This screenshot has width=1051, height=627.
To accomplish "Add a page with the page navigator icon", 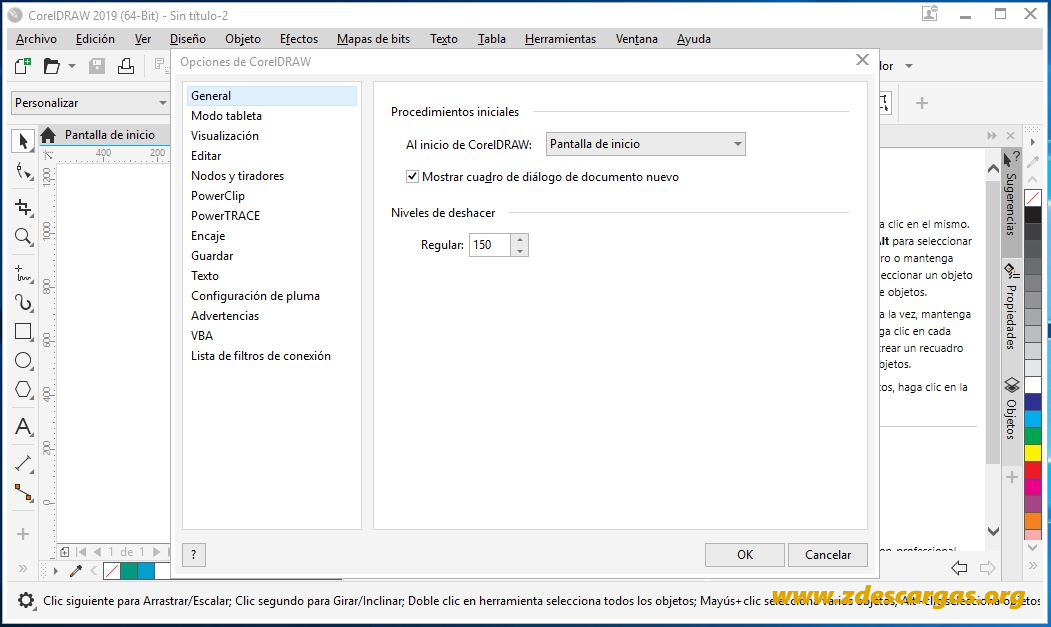I will coord(64,552).
